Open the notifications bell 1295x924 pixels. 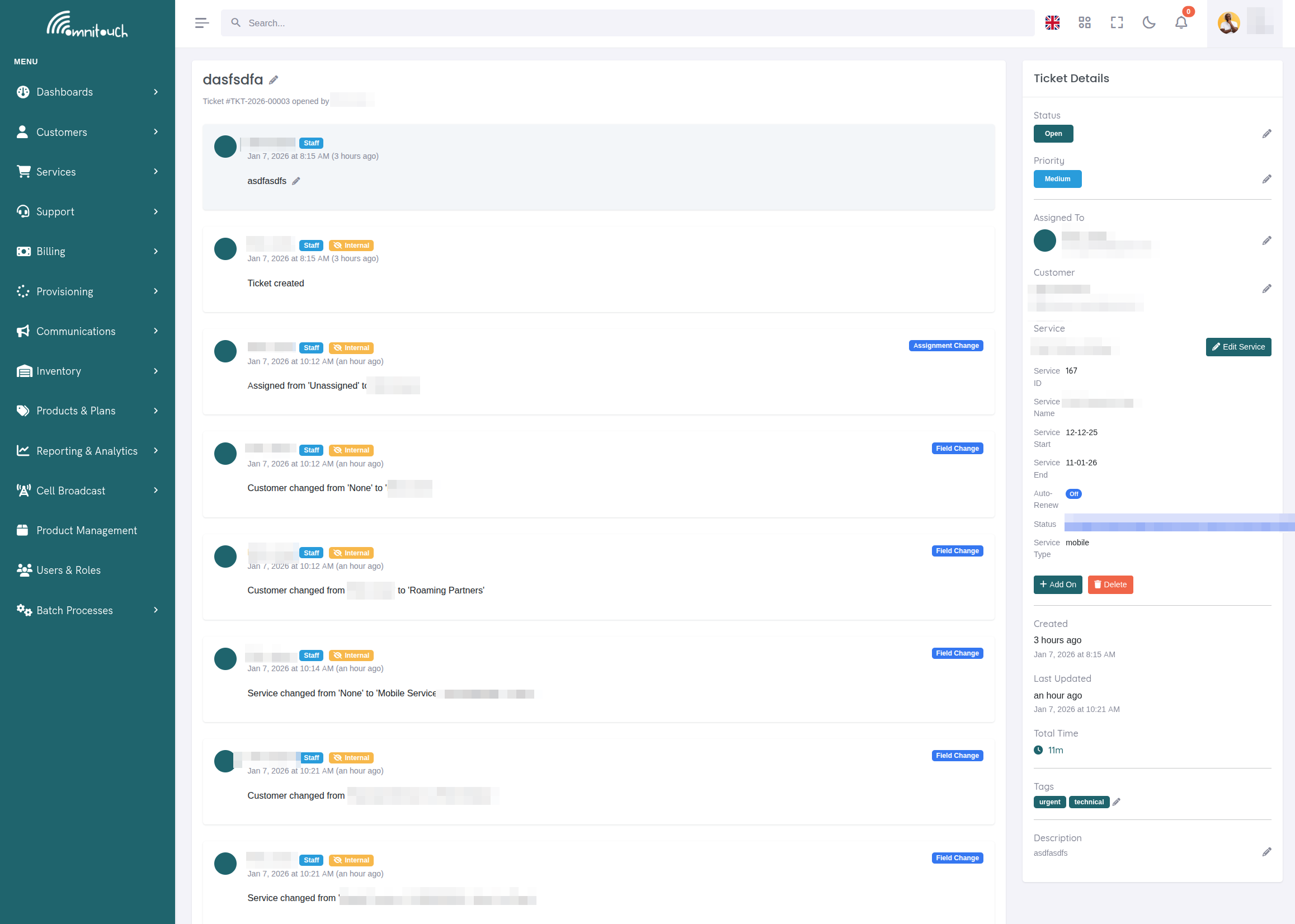[x=1181, y=23]
